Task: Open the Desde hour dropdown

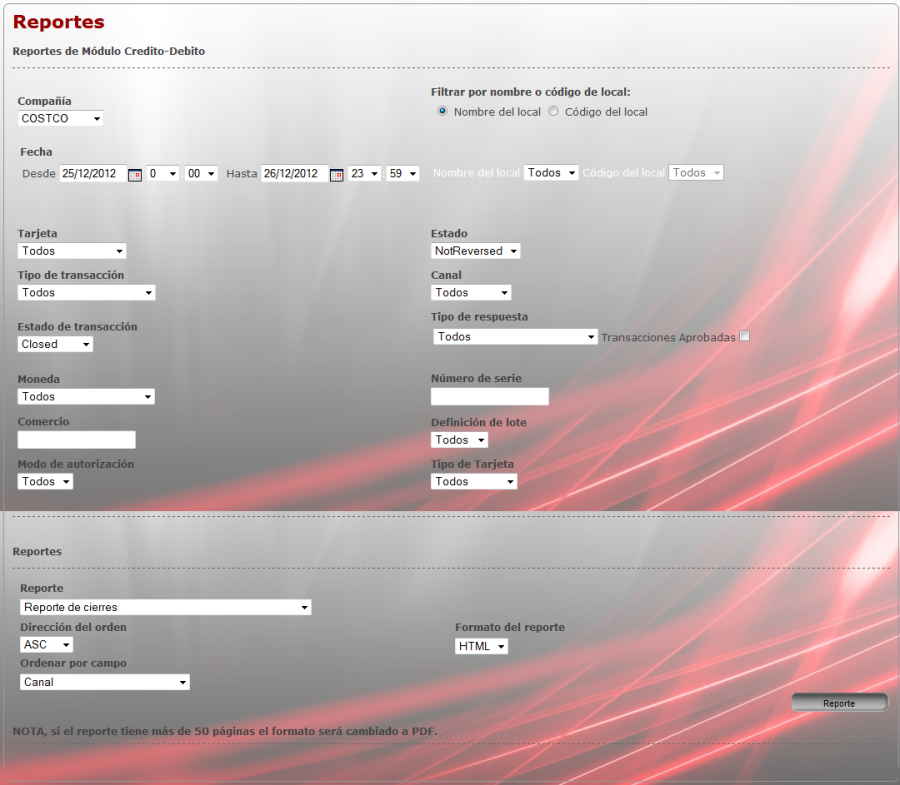Action: tap(163, 173)
